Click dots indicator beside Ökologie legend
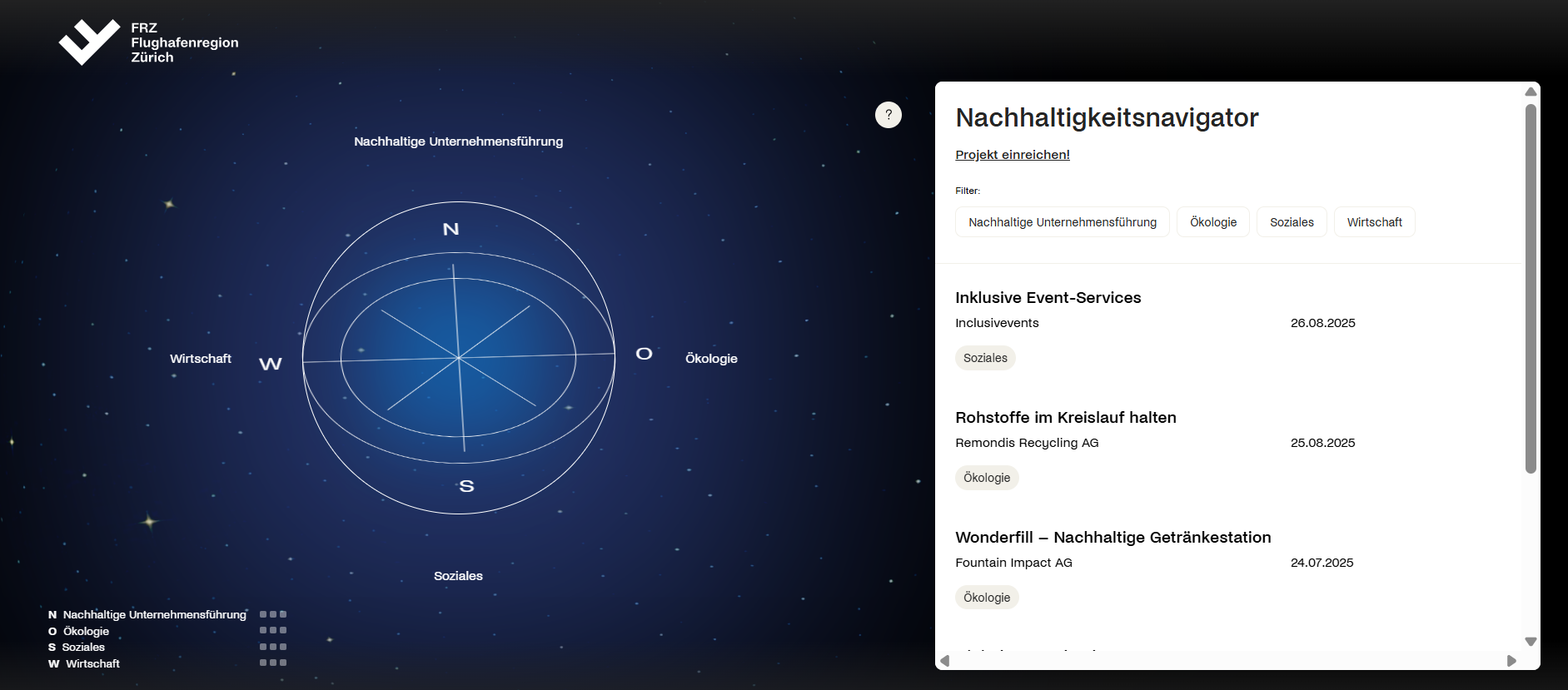 pyautogui.click(x=273, y=631)
